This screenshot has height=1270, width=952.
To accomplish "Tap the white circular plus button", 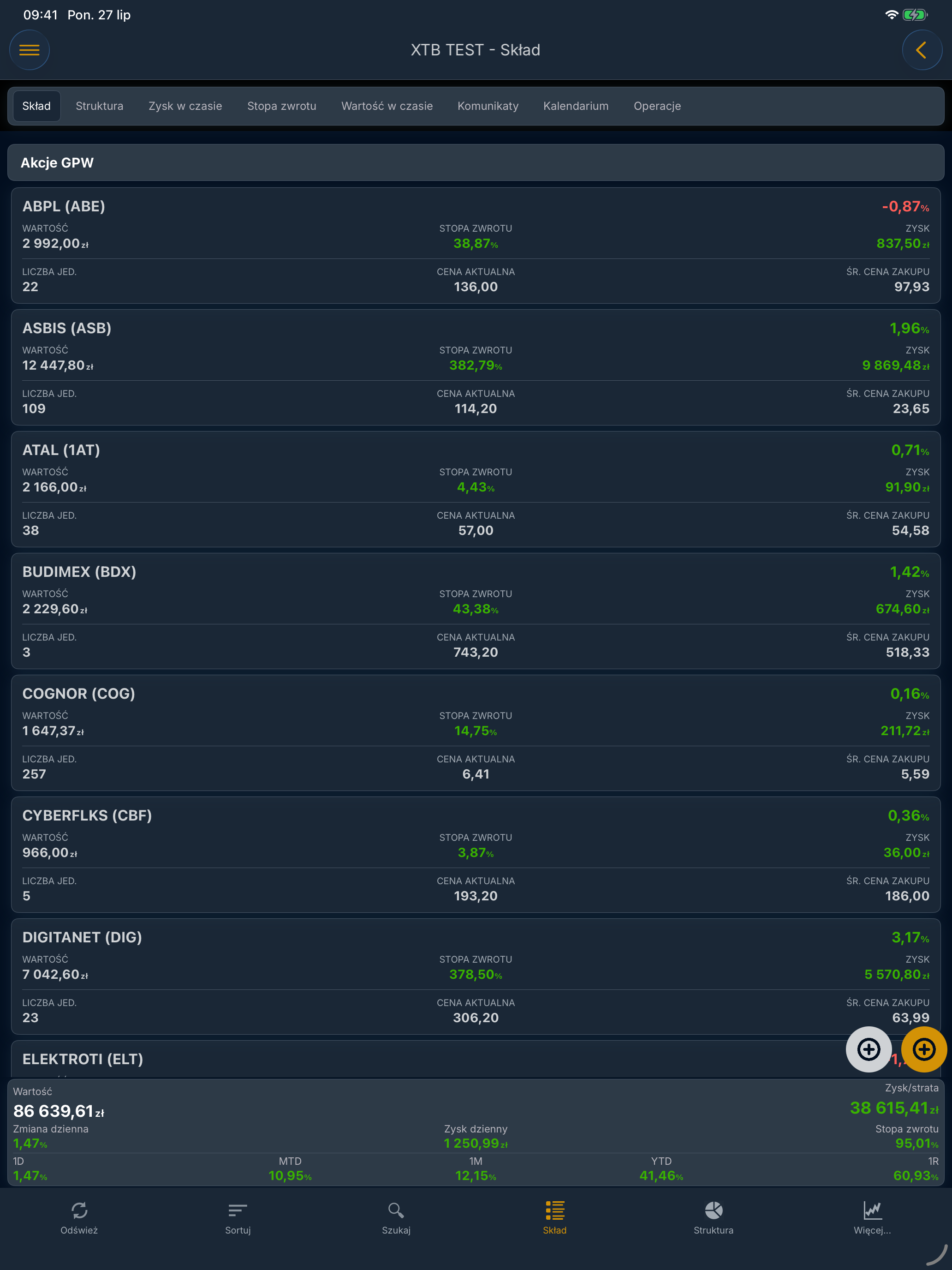I will point(868,1049).
